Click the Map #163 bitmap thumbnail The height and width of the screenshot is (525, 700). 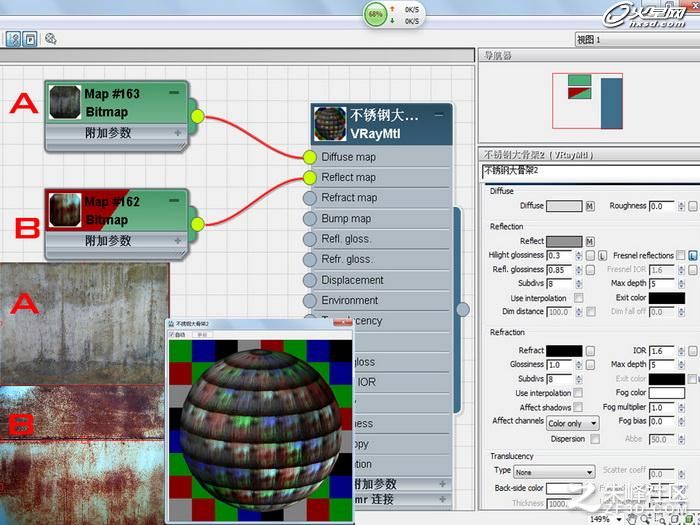pyautogui.click(x=65, y=102)
